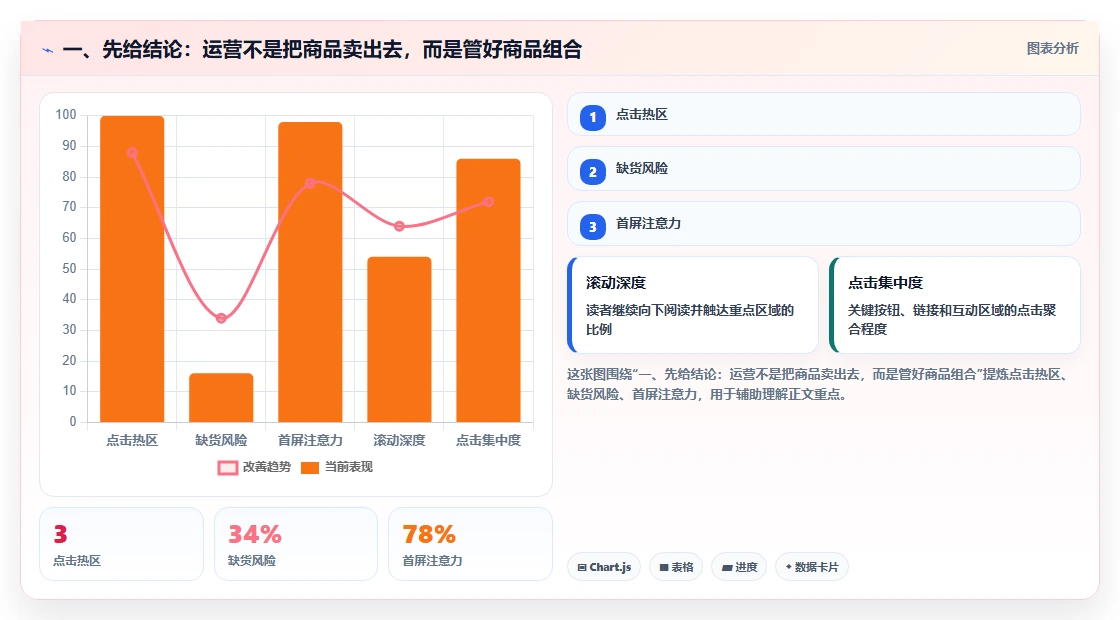Click the number 2 badge for 缺货风险
Screen dimensions: 1120x620
click(x=592, y=171)
